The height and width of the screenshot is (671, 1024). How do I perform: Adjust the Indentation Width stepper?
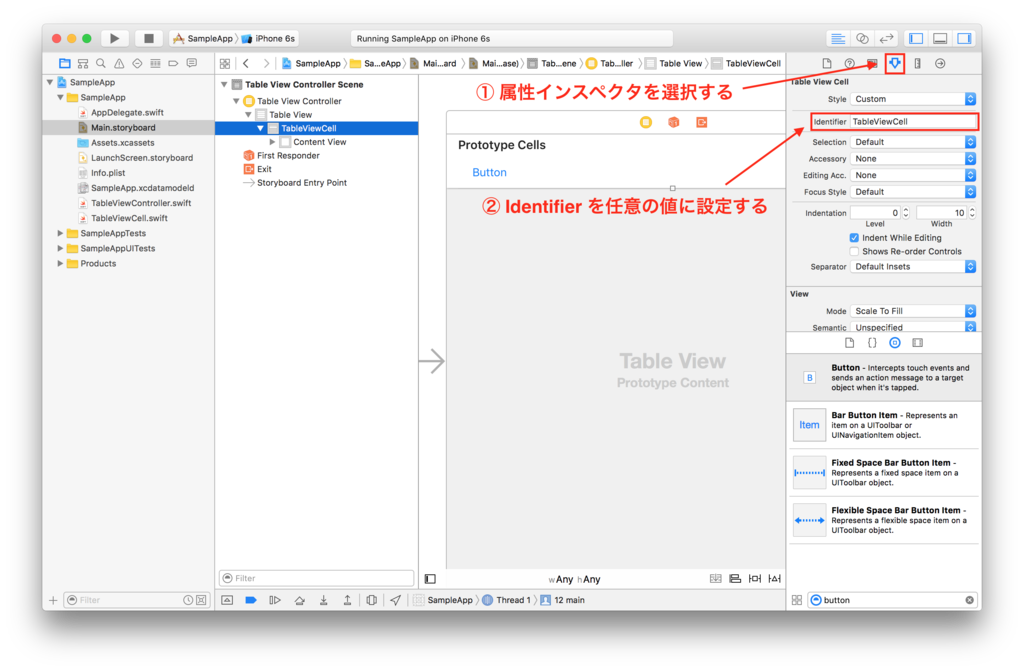972,213
